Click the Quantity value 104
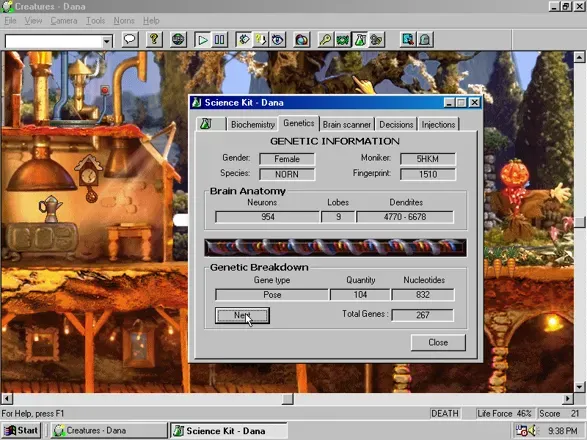 360,295
